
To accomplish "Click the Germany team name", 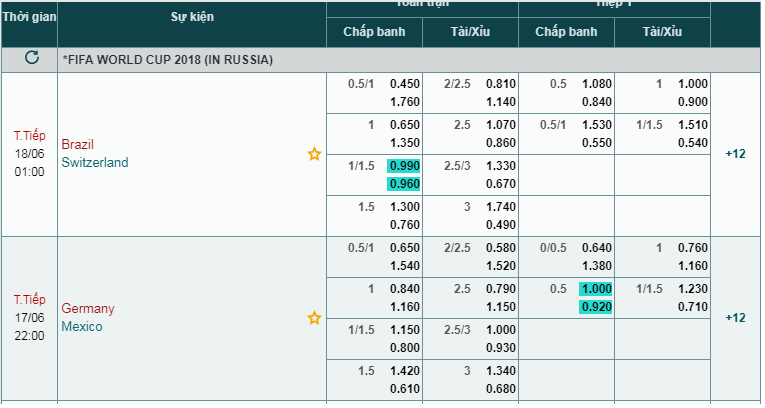I will (x=88, y=308).
